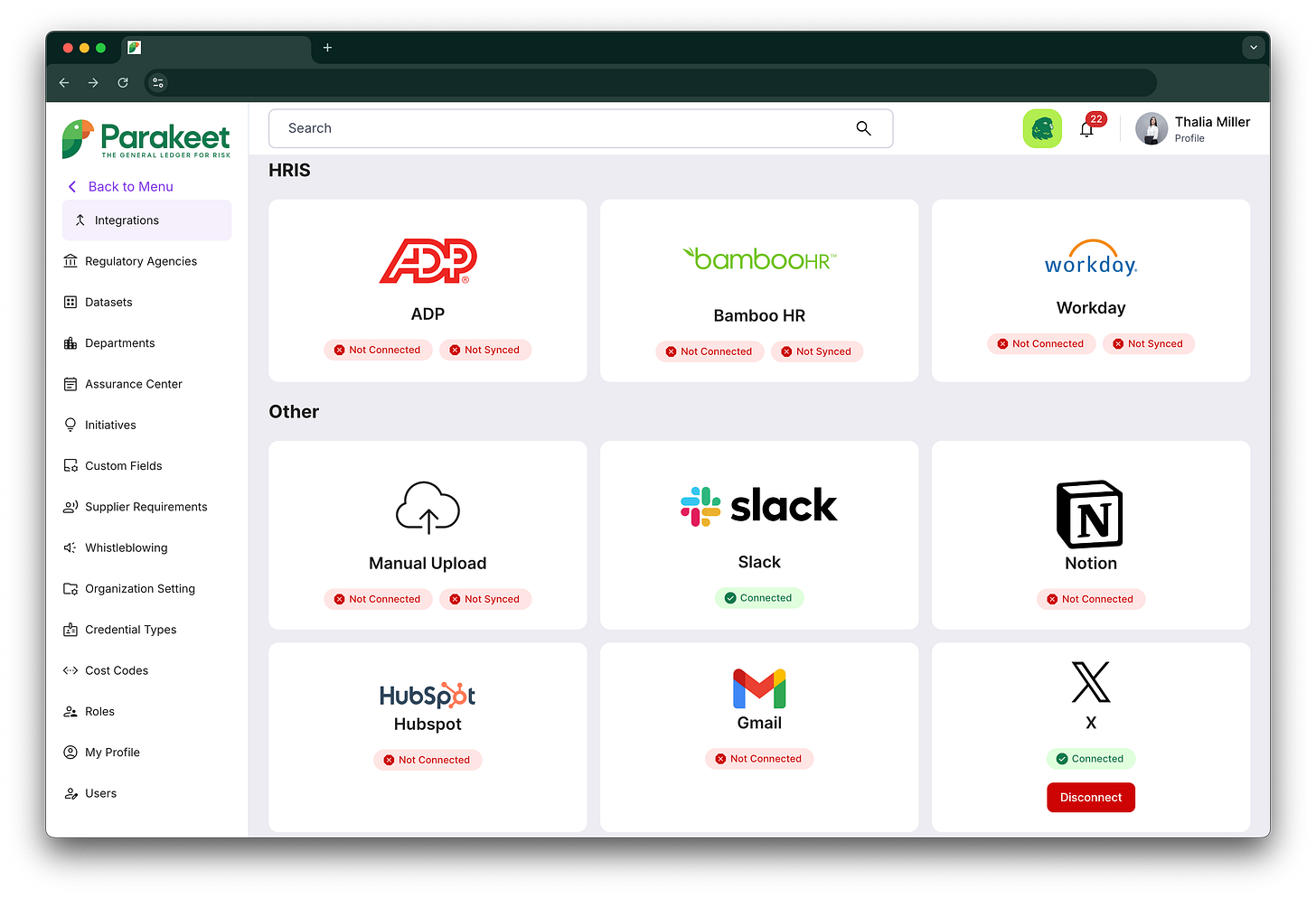Viewport: 1316px width, 898px height.
Task: Click the Assurance Center icon
Action: click(70, 384)
